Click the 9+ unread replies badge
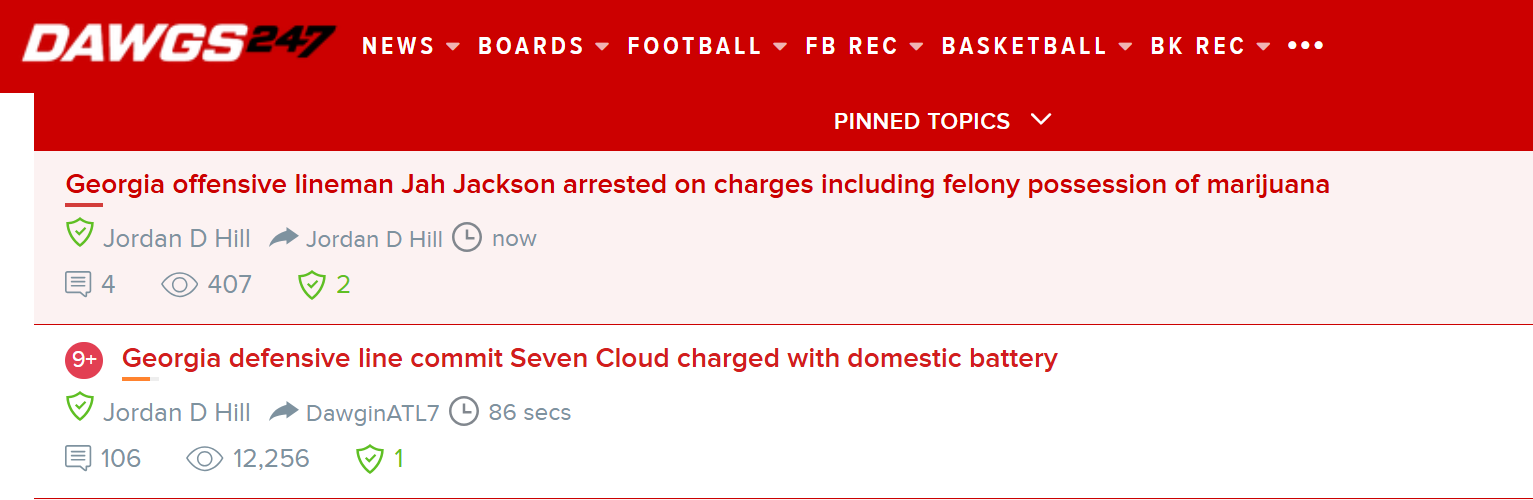This screenshot has height=500, width=1533. click(85, 360)
